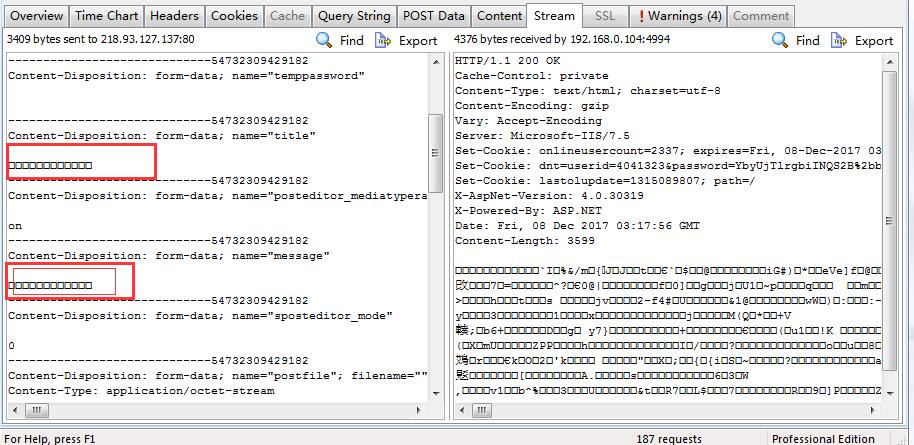Go to the Cookies tab

tap(234, 16)
